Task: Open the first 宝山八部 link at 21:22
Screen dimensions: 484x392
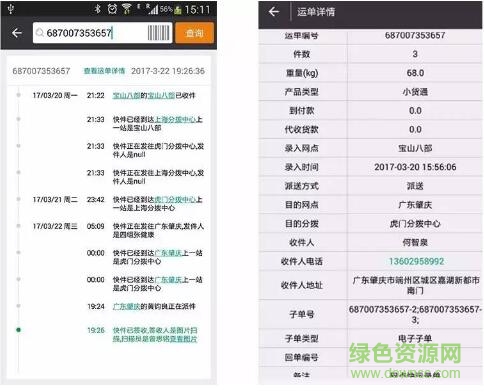Action: [x=126, y=96]
